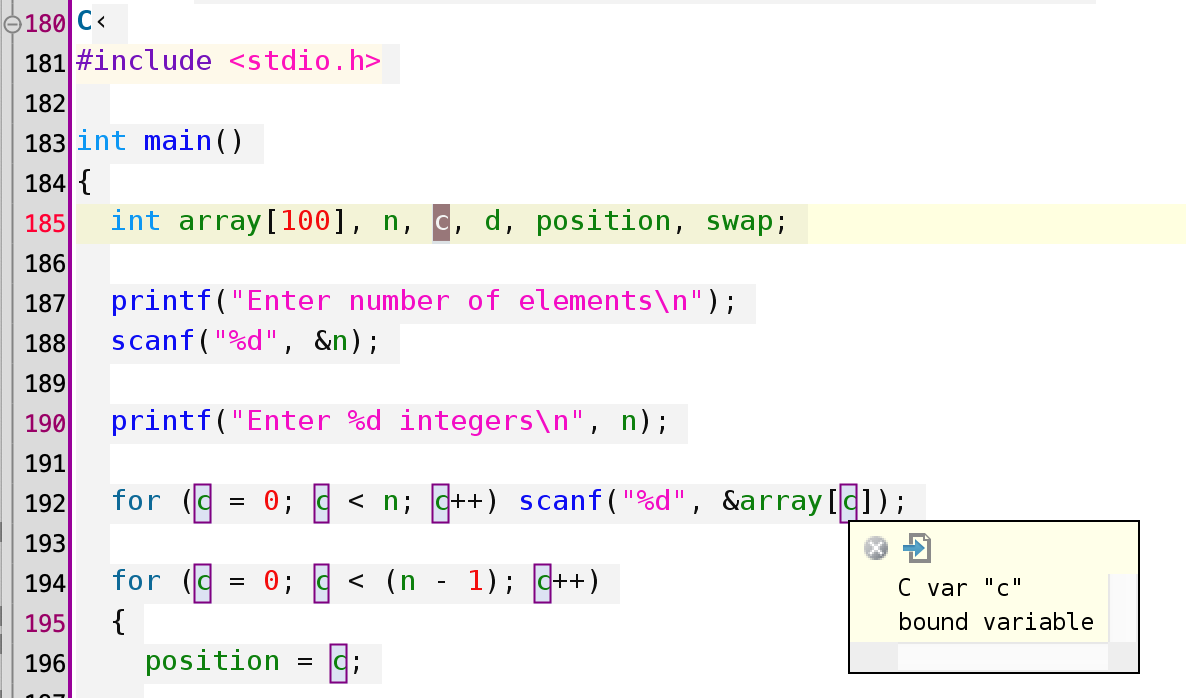Image resolution: width=1186 pixels, height=698 pixels.
Task: Click the highlighted "c" on line 185
Action: coord(442,222)
